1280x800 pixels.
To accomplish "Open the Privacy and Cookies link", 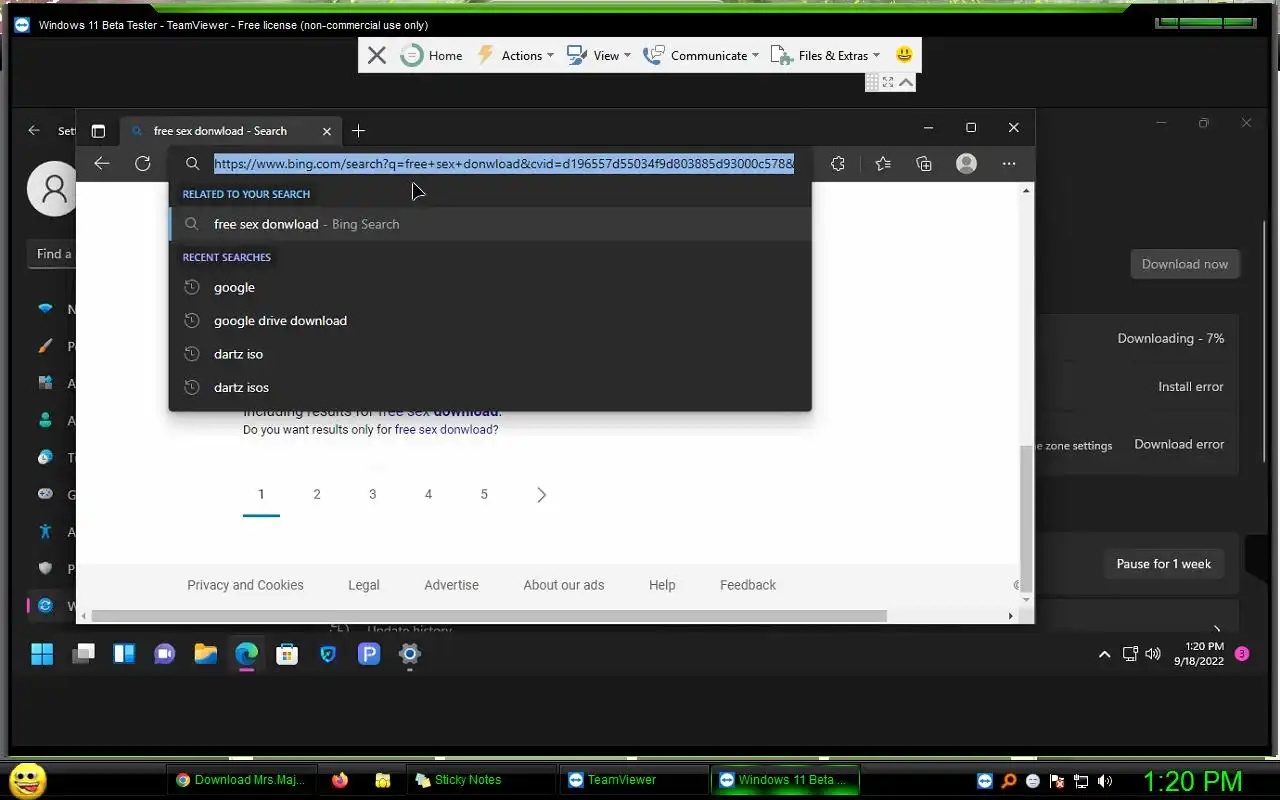I will tap(245, 585).
